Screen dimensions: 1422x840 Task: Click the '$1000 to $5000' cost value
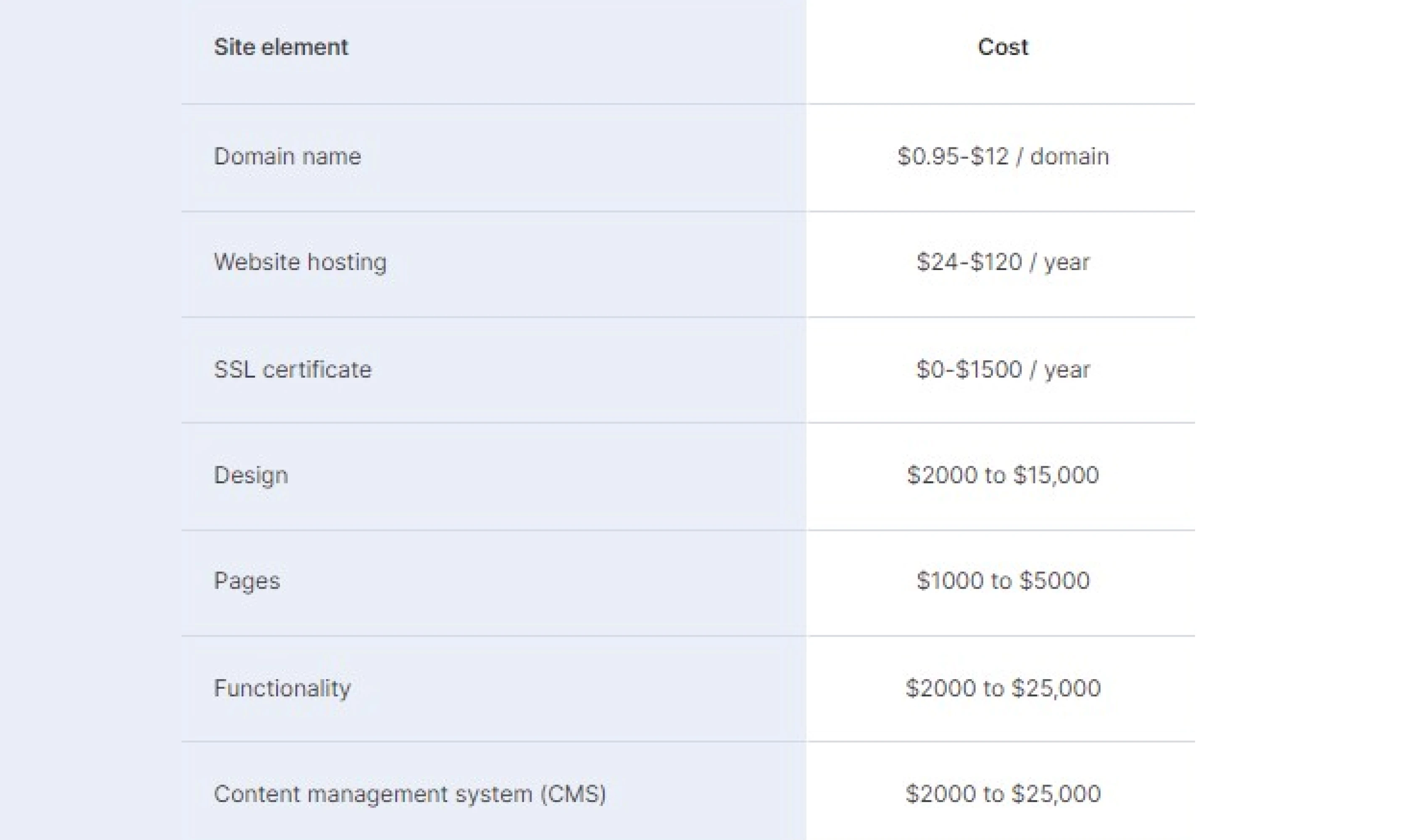1003,580
